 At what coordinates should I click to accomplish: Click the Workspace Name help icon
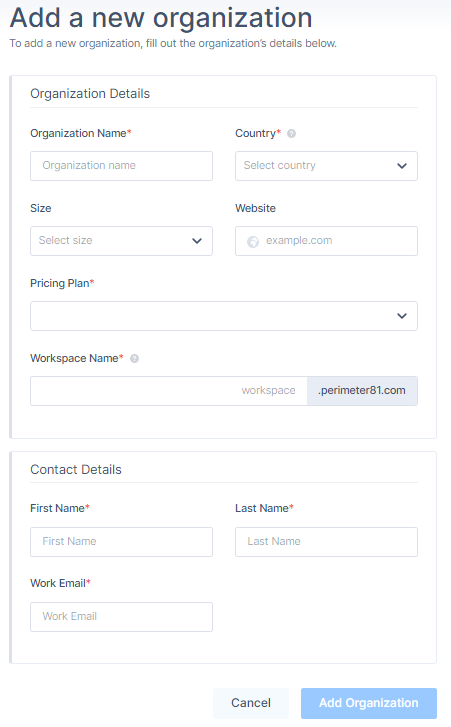pos(134,358)
